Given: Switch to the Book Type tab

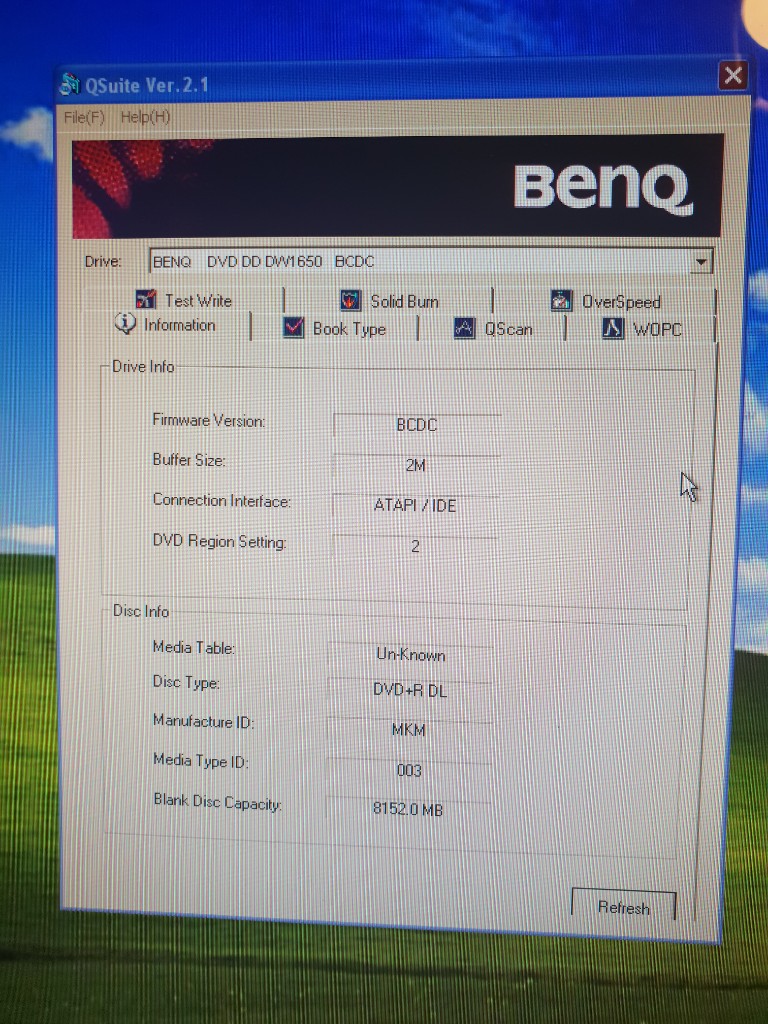Looking at the screenshot, I should pyautogui.click(x=334, y=328).
